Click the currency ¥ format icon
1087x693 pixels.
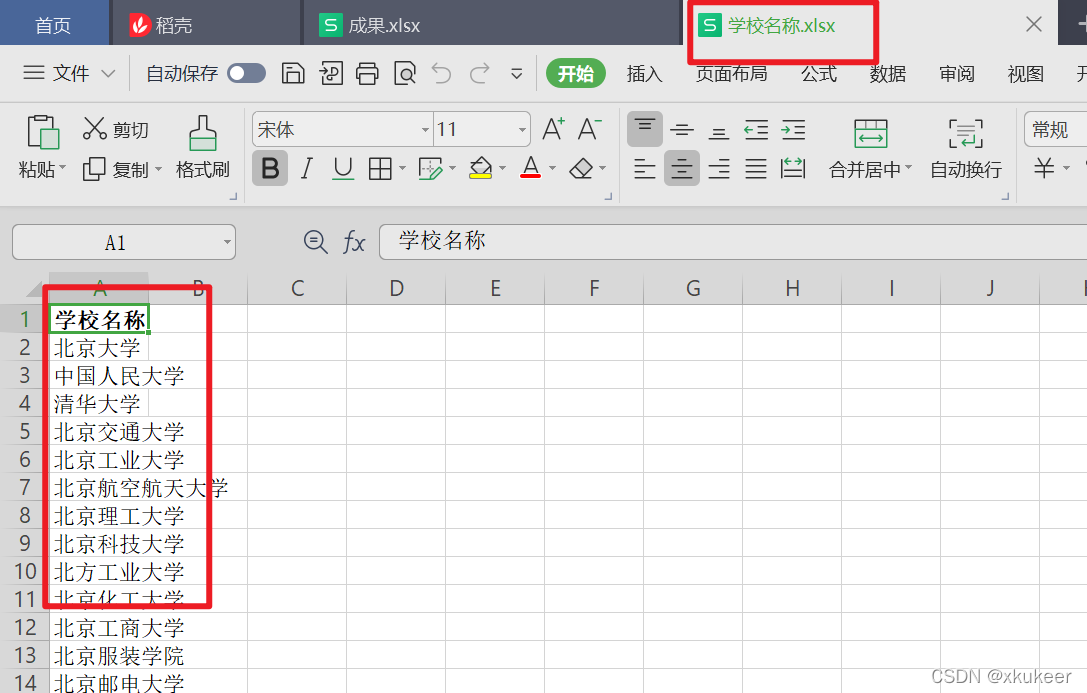pyautogui.click(x=1044, y=168)
